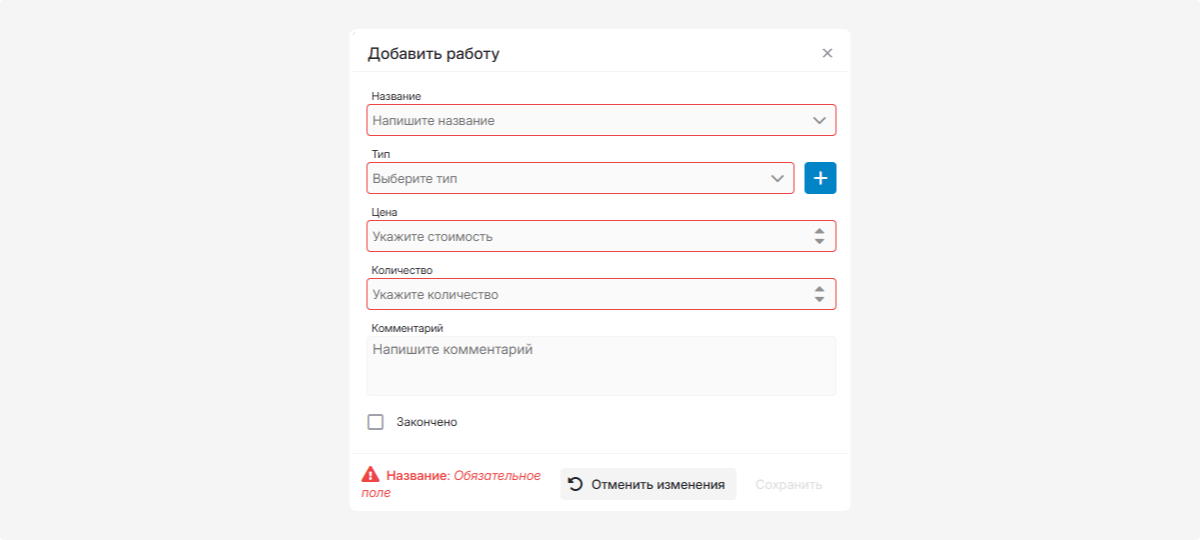Click the blue plus button beside Тип

(x=820, y=178)
